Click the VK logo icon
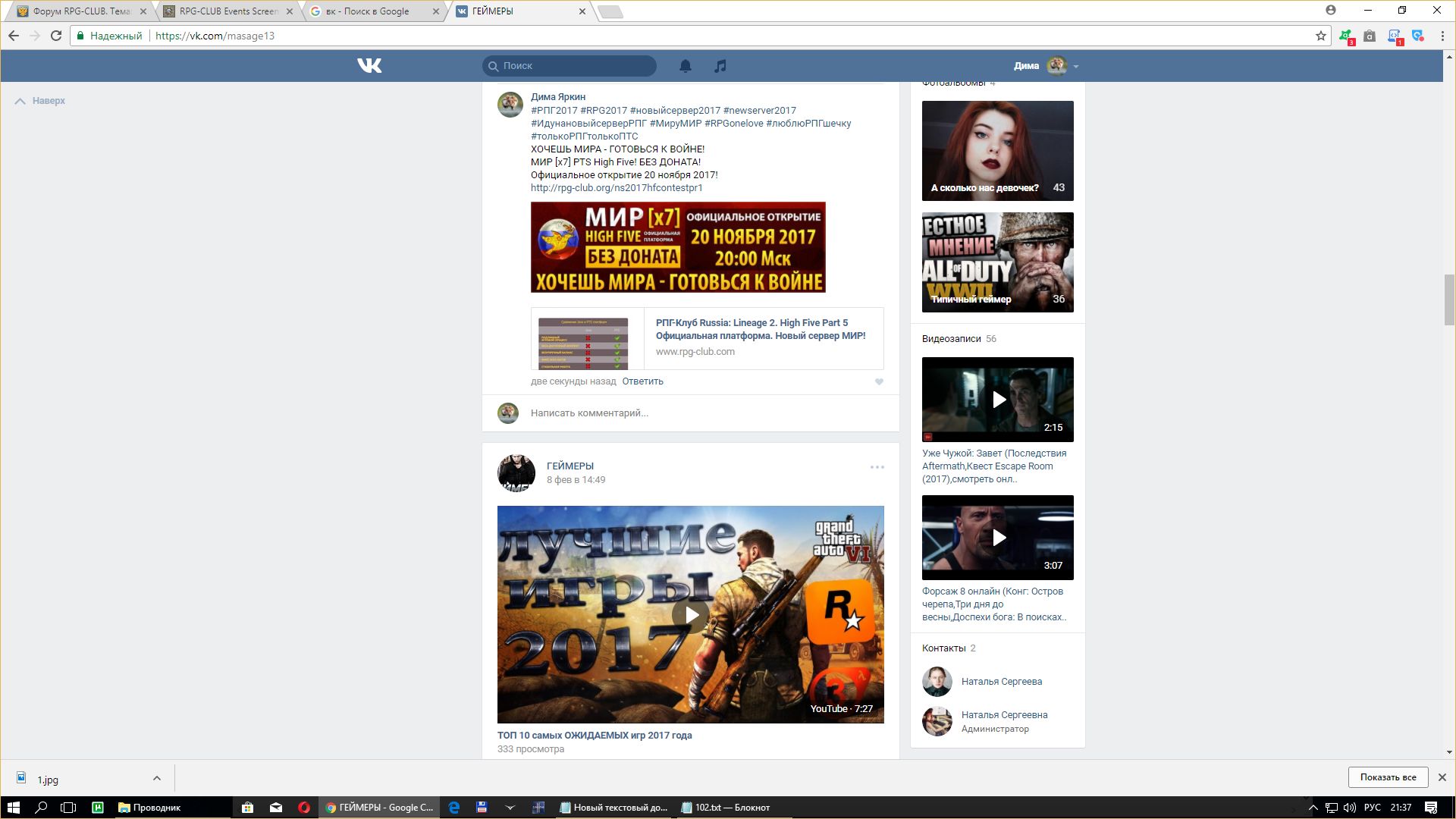 (369, 66)
